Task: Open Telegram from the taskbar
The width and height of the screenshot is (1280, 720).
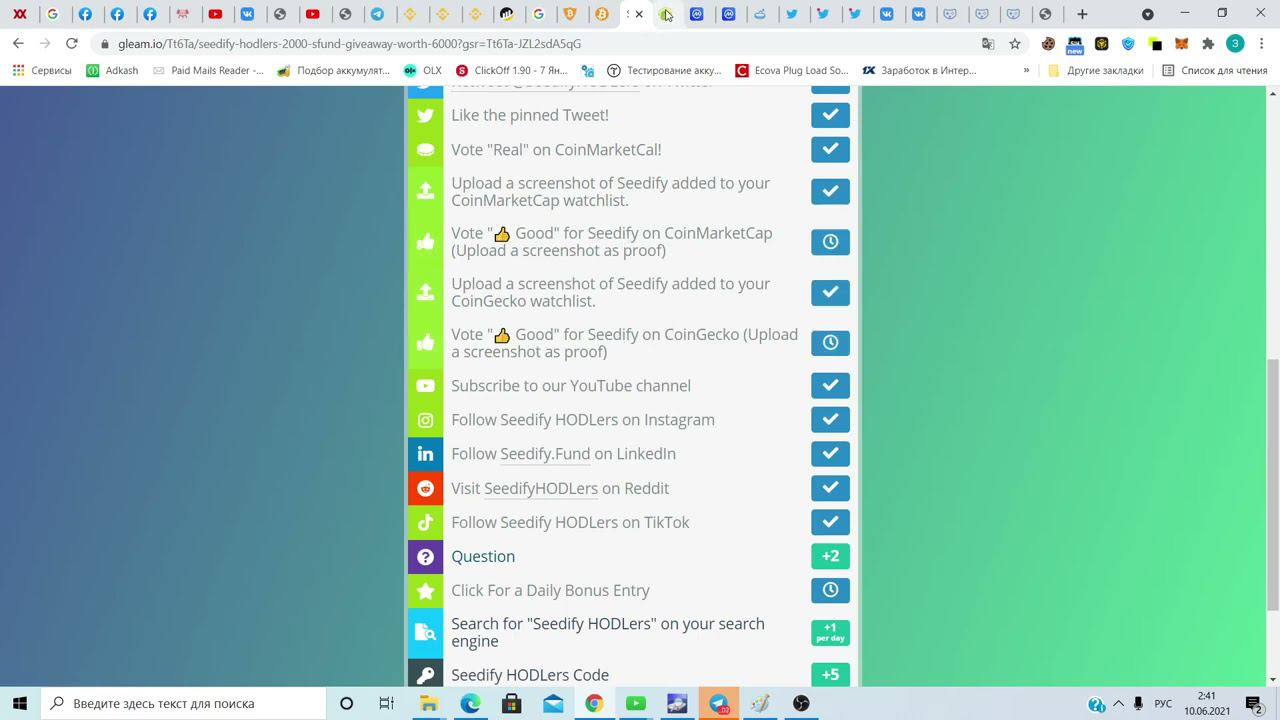Action: point(718,703)
